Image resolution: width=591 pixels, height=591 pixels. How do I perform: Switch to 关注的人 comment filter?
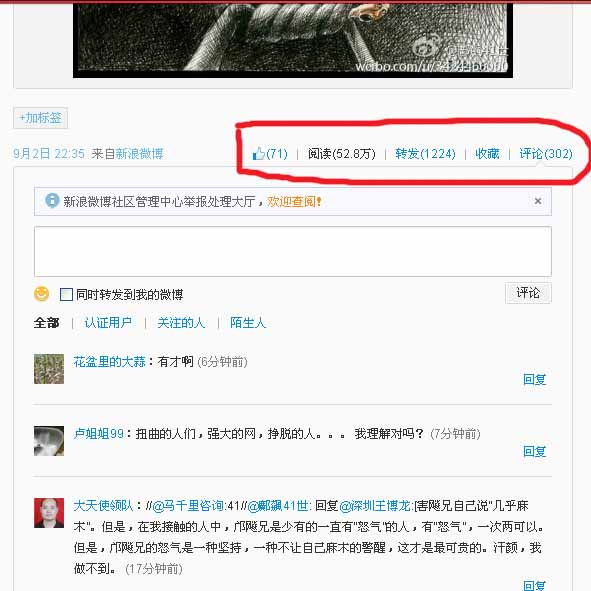(x=181, y=323)
